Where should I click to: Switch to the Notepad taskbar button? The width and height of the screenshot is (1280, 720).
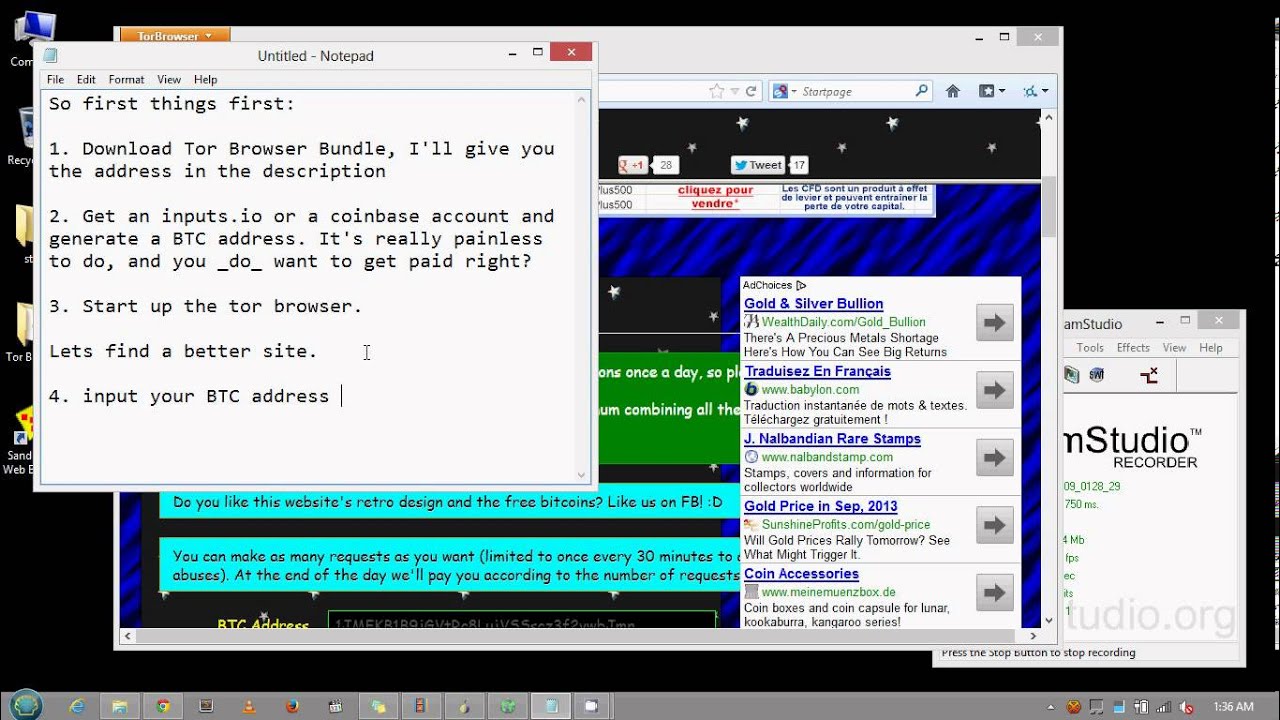click(551, 706)
